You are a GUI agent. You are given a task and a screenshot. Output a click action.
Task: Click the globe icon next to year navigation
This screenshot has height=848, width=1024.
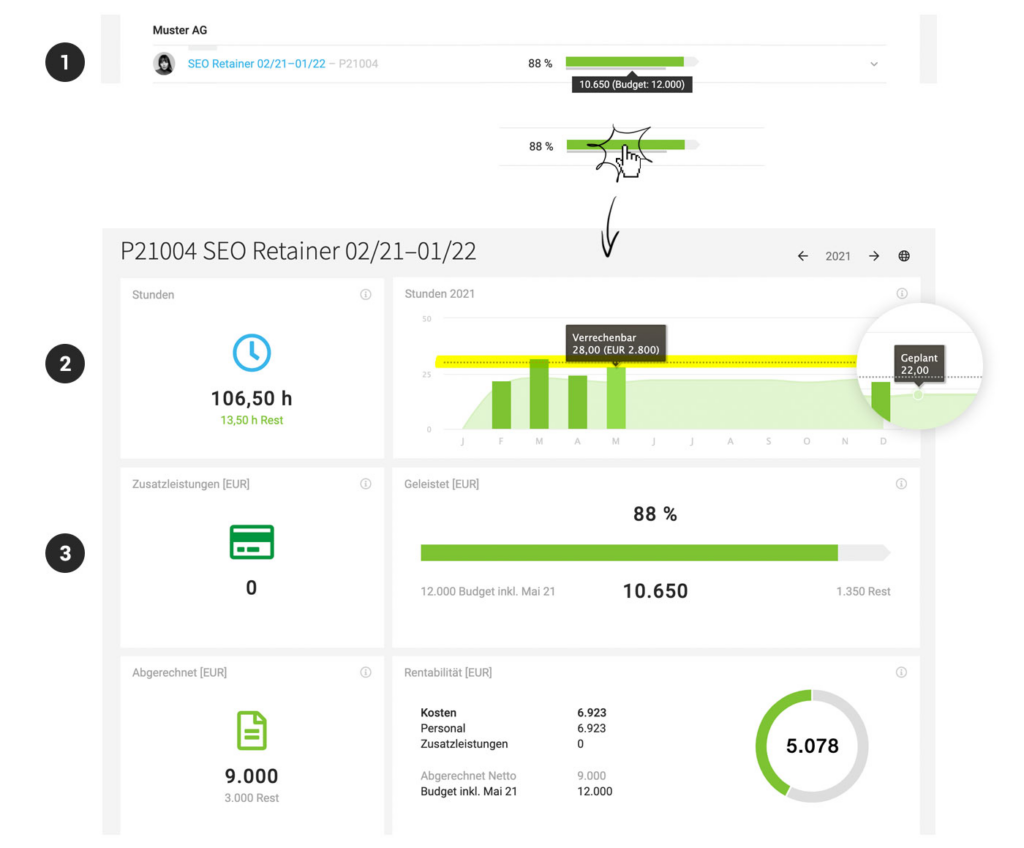pos(904,256)
